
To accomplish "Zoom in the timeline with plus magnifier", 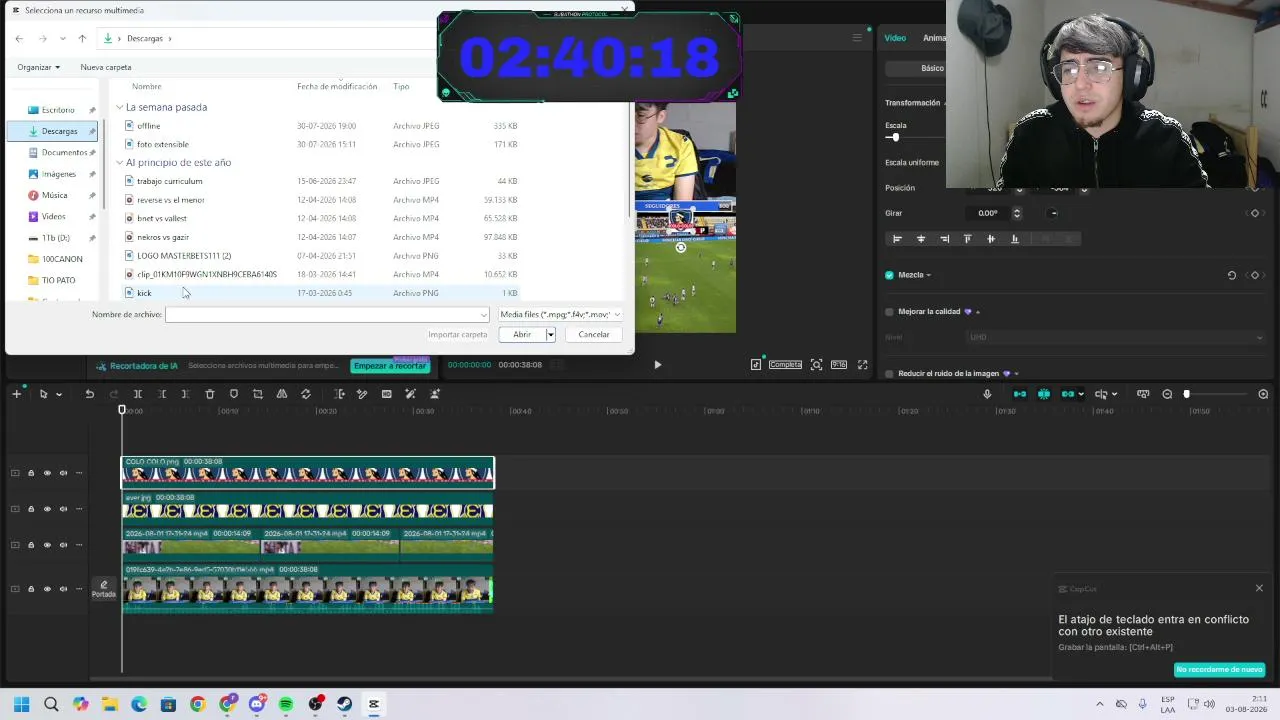I will [1263, 394].
